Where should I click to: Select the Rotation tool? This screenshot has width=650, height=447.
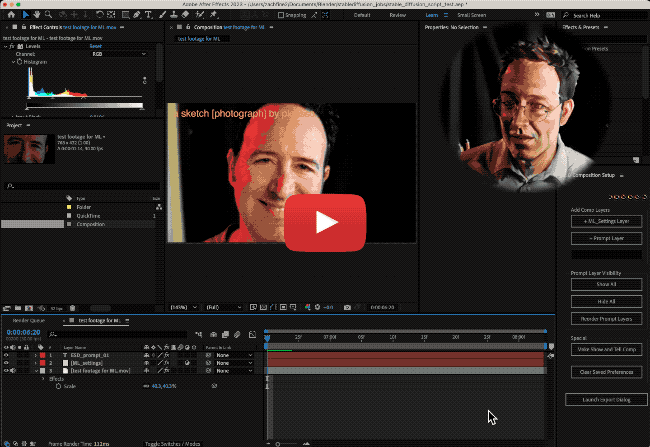click(x=99, y=15)
